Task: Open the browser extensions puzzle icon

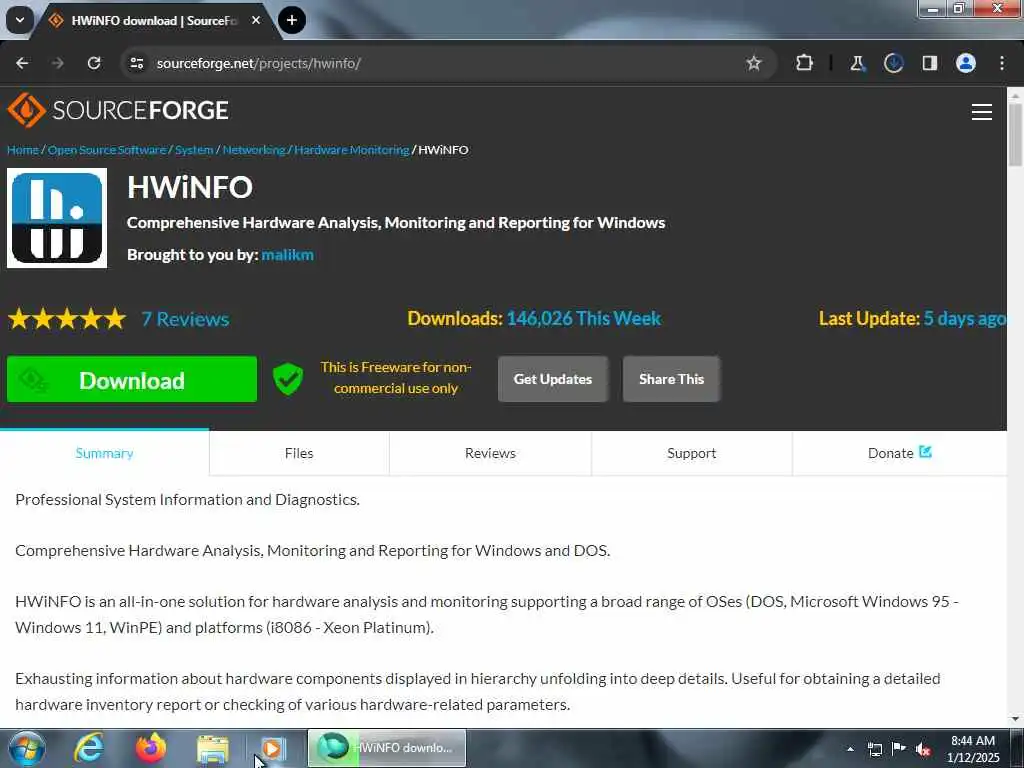Action: [x=805, y=63]
